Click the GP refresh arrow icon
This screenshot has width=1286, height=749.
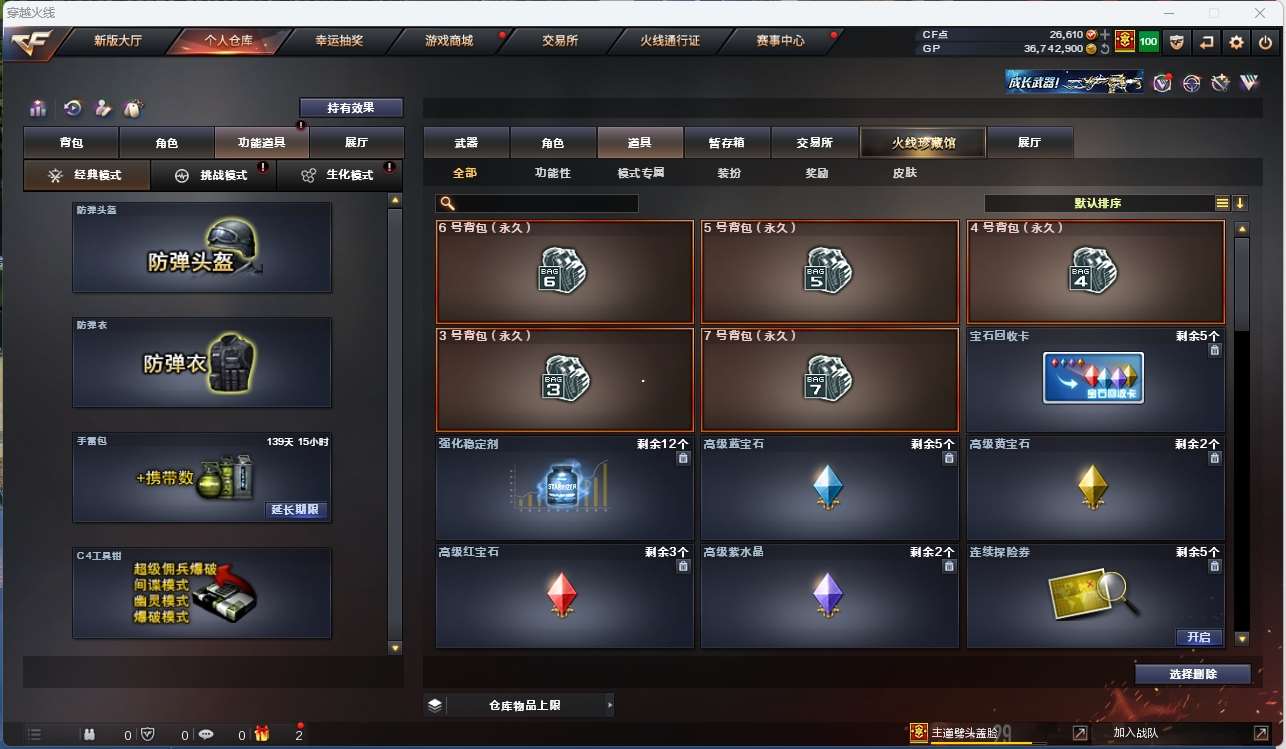(x=1104, y=48)
